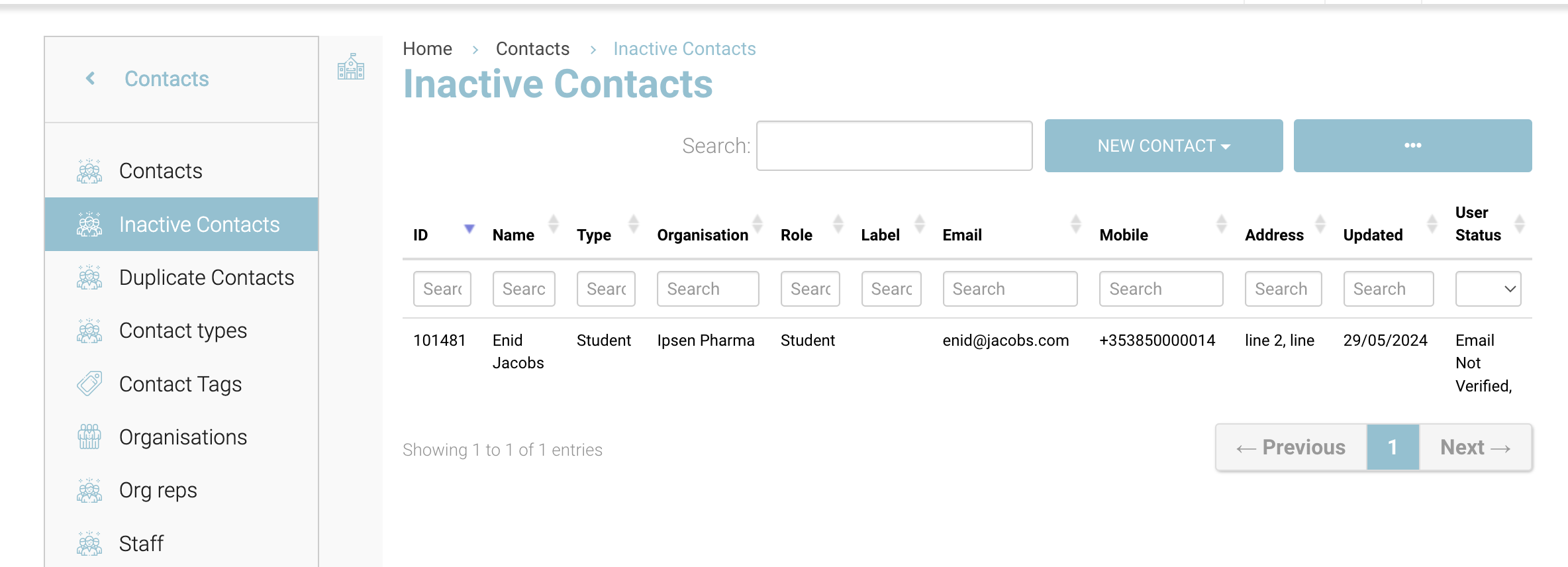Navigate to Home breadcrumb
This screenshot has width=1568, height=567.
(x=427, y=48)
